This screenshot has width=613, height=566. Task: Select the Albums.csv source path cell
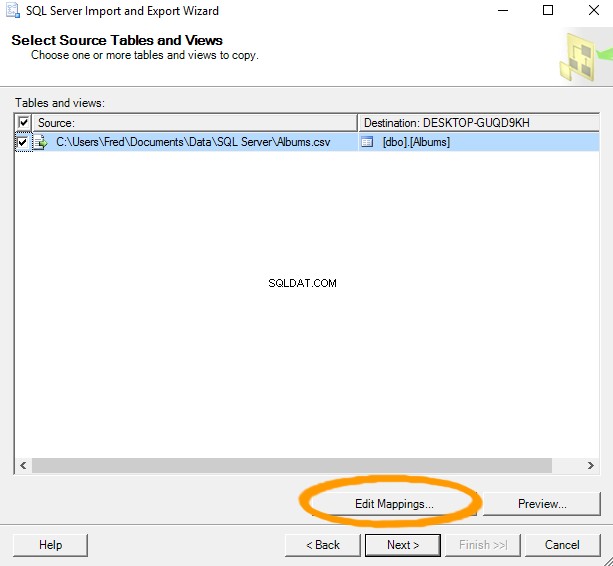[x=195, y=142]
